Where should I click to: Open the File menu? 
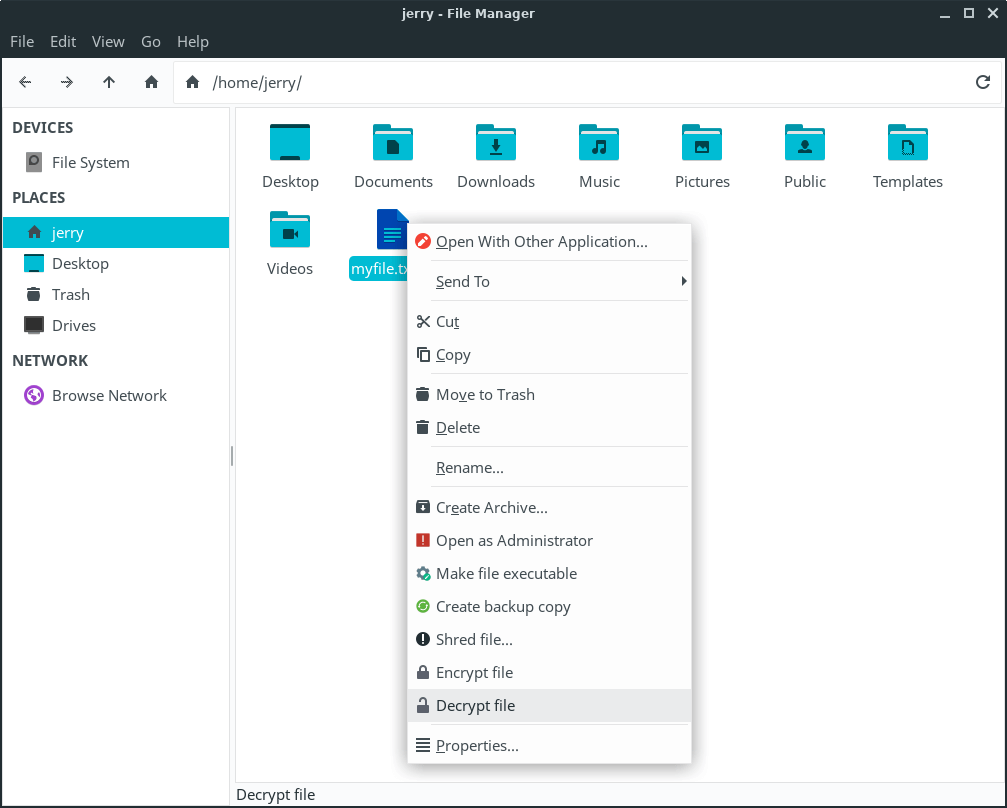22,41
